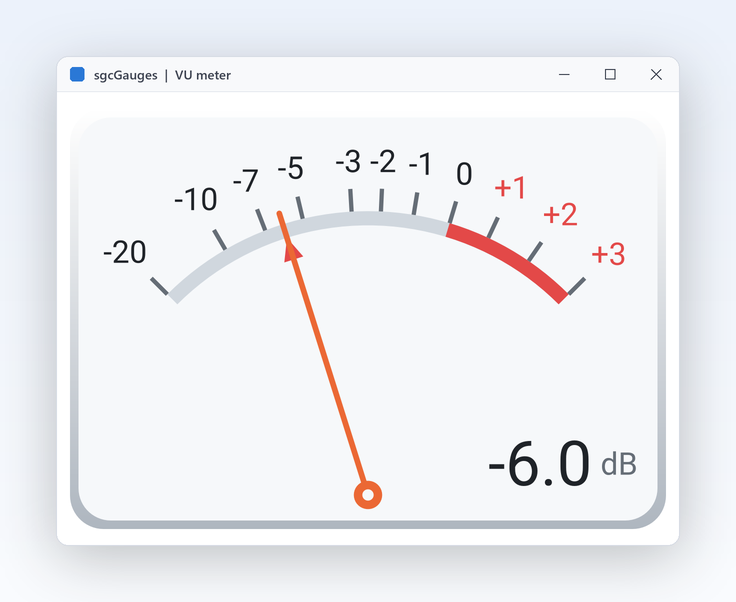Click the red +1 scale label
Screen dimensions: 736x602
(511, 188)
